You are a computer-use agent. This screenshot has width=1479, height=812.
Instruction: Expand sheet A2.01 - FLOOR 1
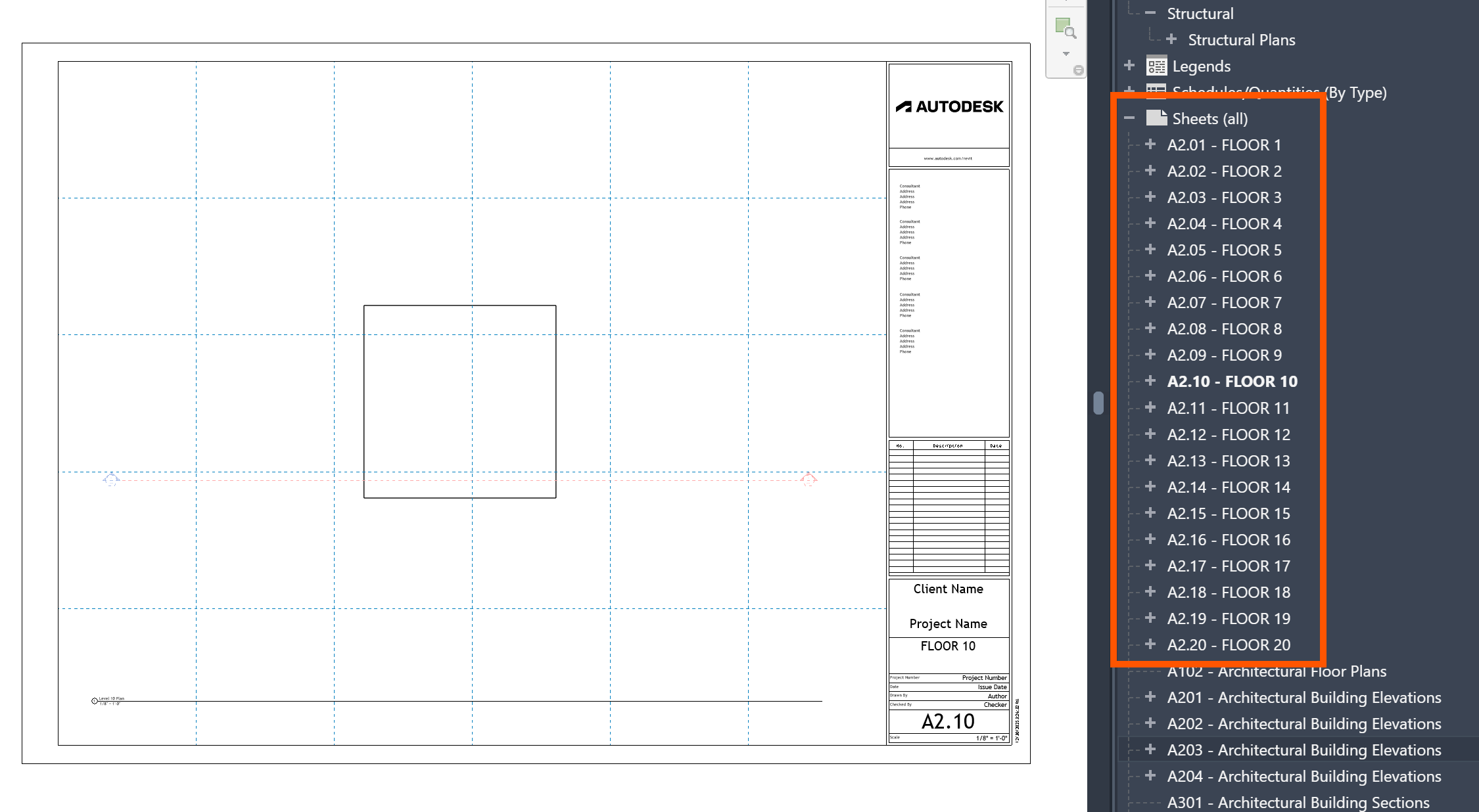point(1150,145)
